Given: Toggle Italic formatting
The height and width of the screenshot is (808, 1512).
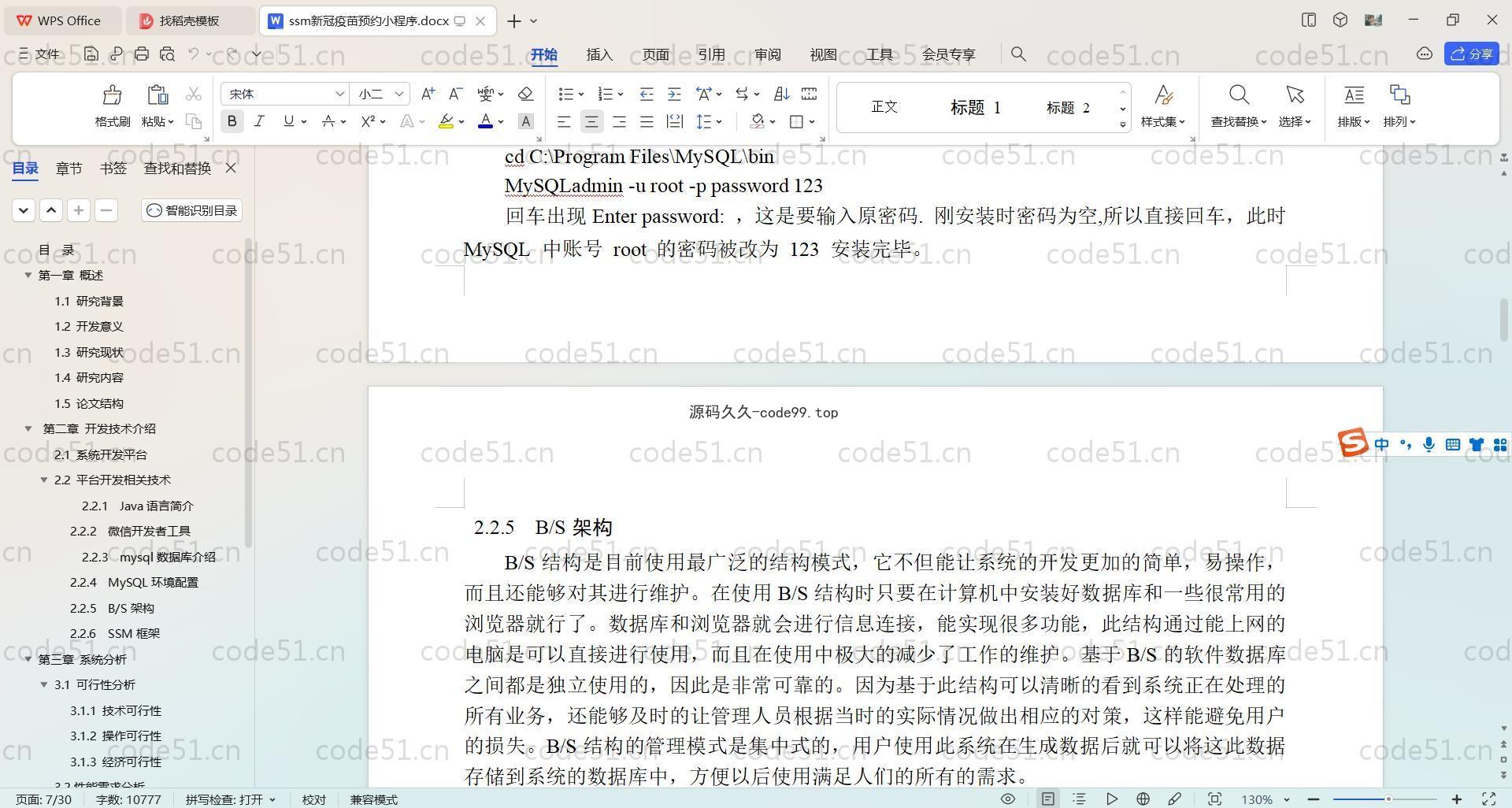Looking at the screenshot, I should point(259,121).
